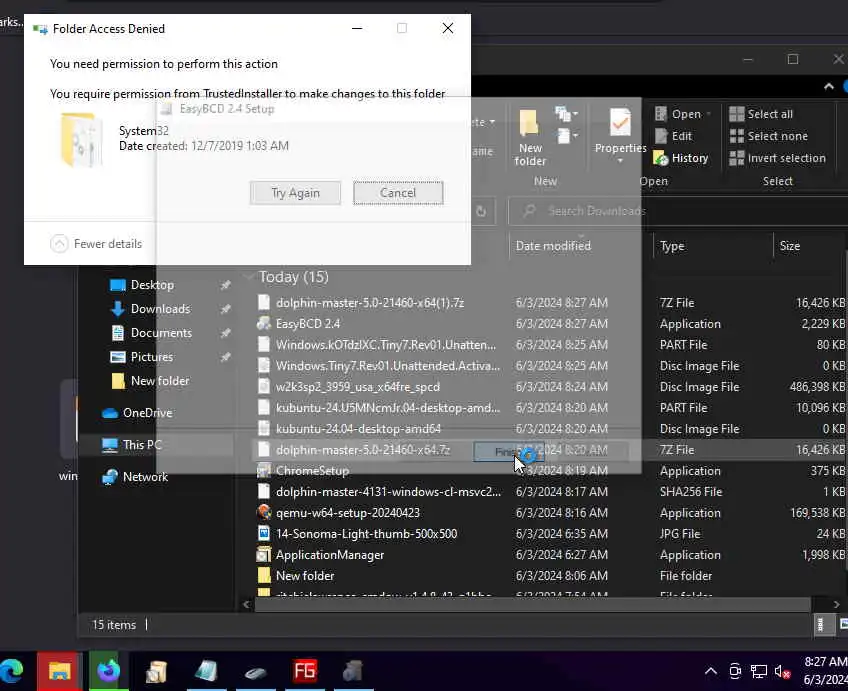Click Edit in the ribbon
The width and height of the screenshot is (848, 691).
[x=673, y=136]
